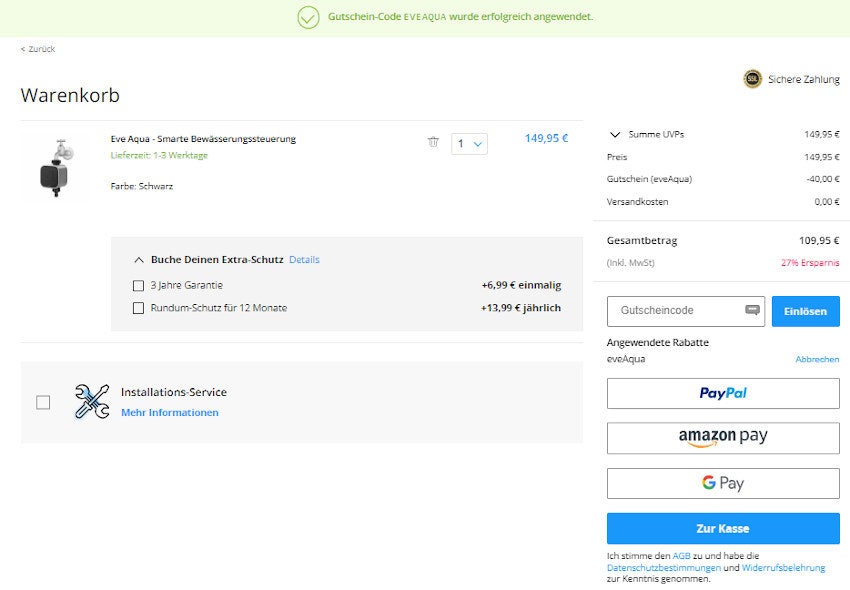Proceed with Zur Kasse button
Viewport: 850px width, 590px height.
tap(723, 528)
